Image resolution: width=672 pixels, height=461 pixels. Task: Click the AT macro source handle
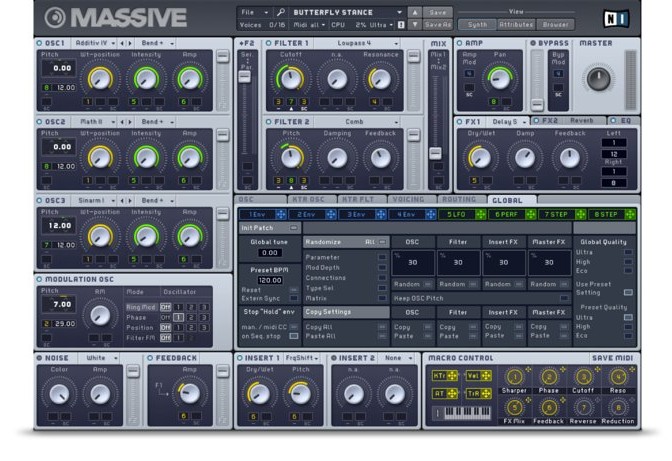[452, 393]
